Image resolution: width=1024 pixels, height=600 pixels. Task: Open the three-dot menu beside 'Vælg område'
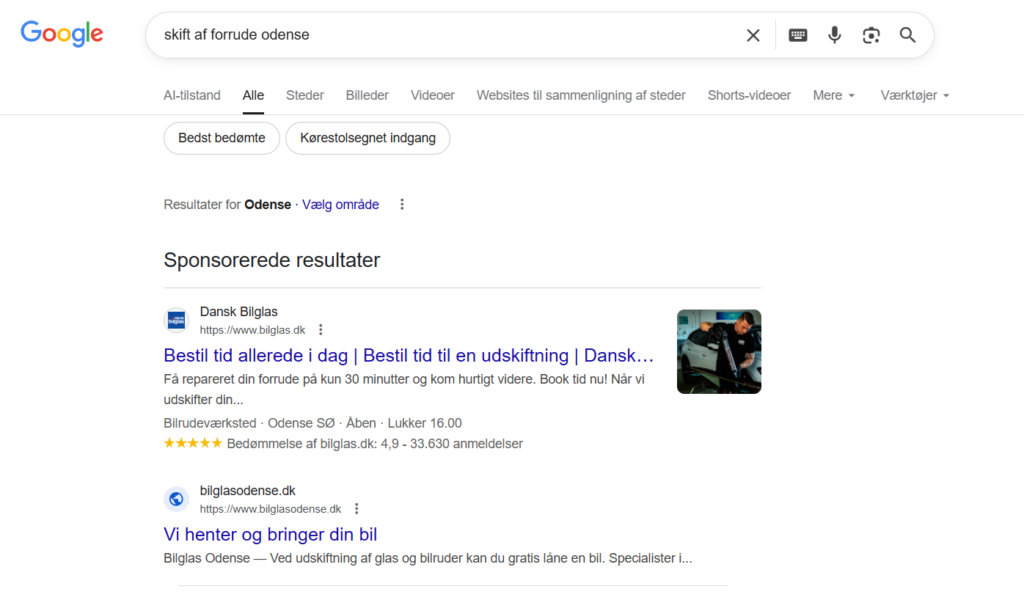point(402,204)
